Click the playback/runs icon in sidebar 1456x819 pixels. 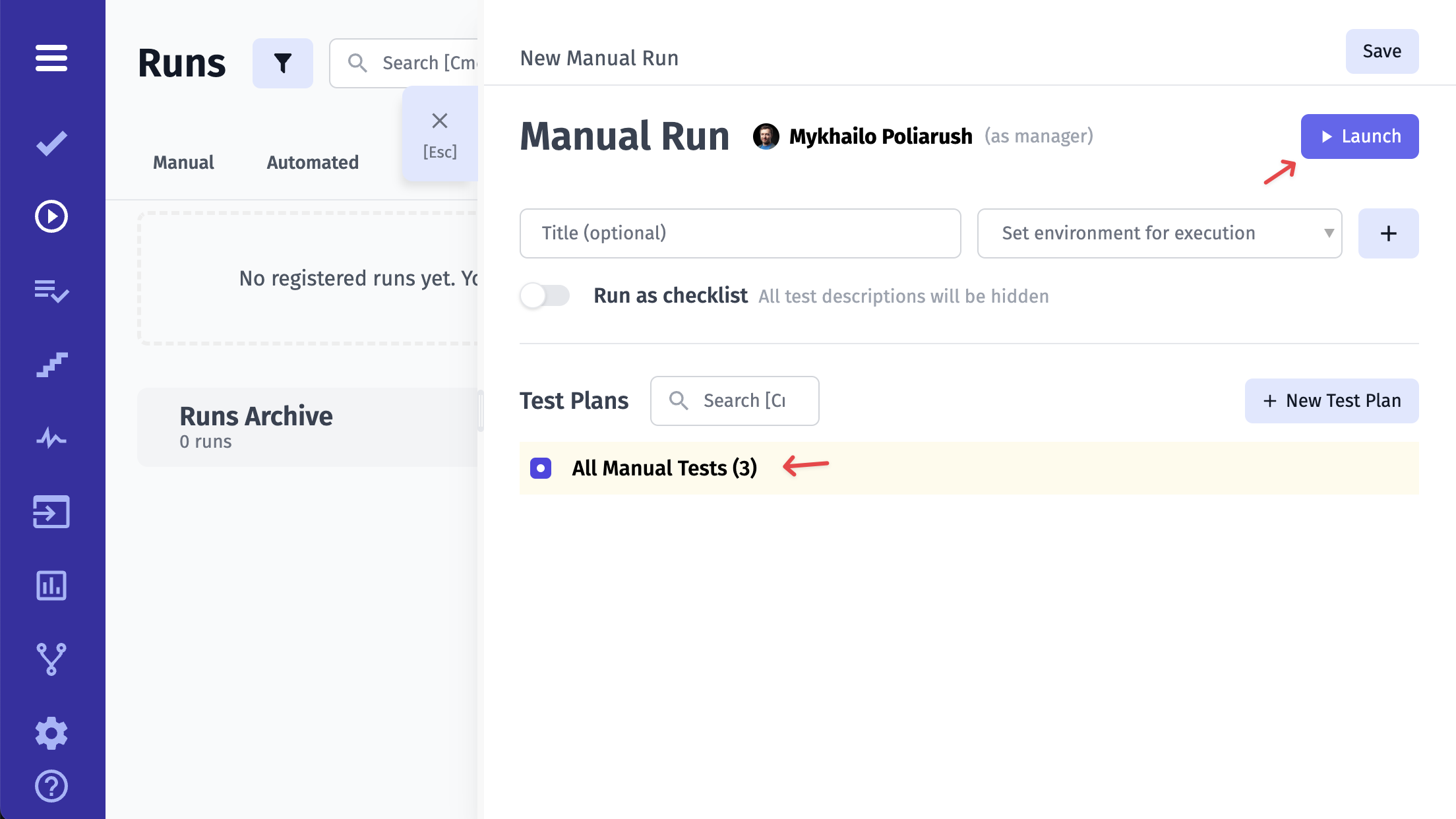[x=52, y=217]
